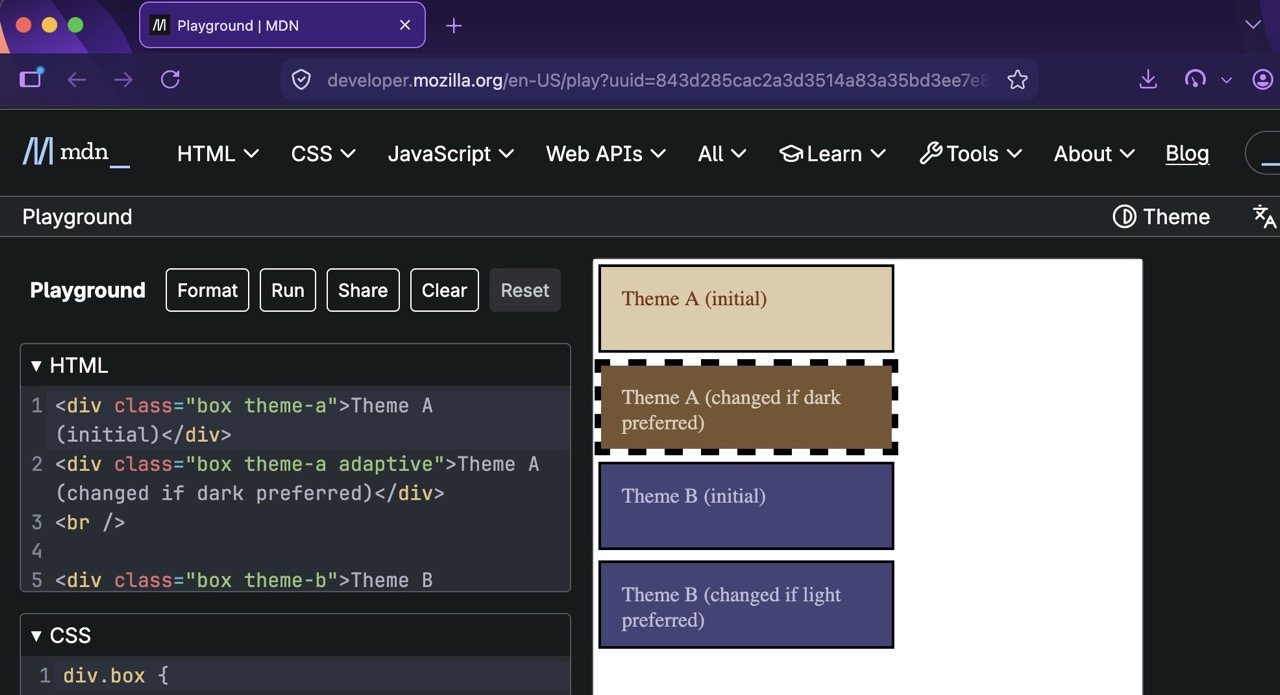This screenshot has width=1280, height=695.
Task: Go forward with the right arrow
Action: 123,80
